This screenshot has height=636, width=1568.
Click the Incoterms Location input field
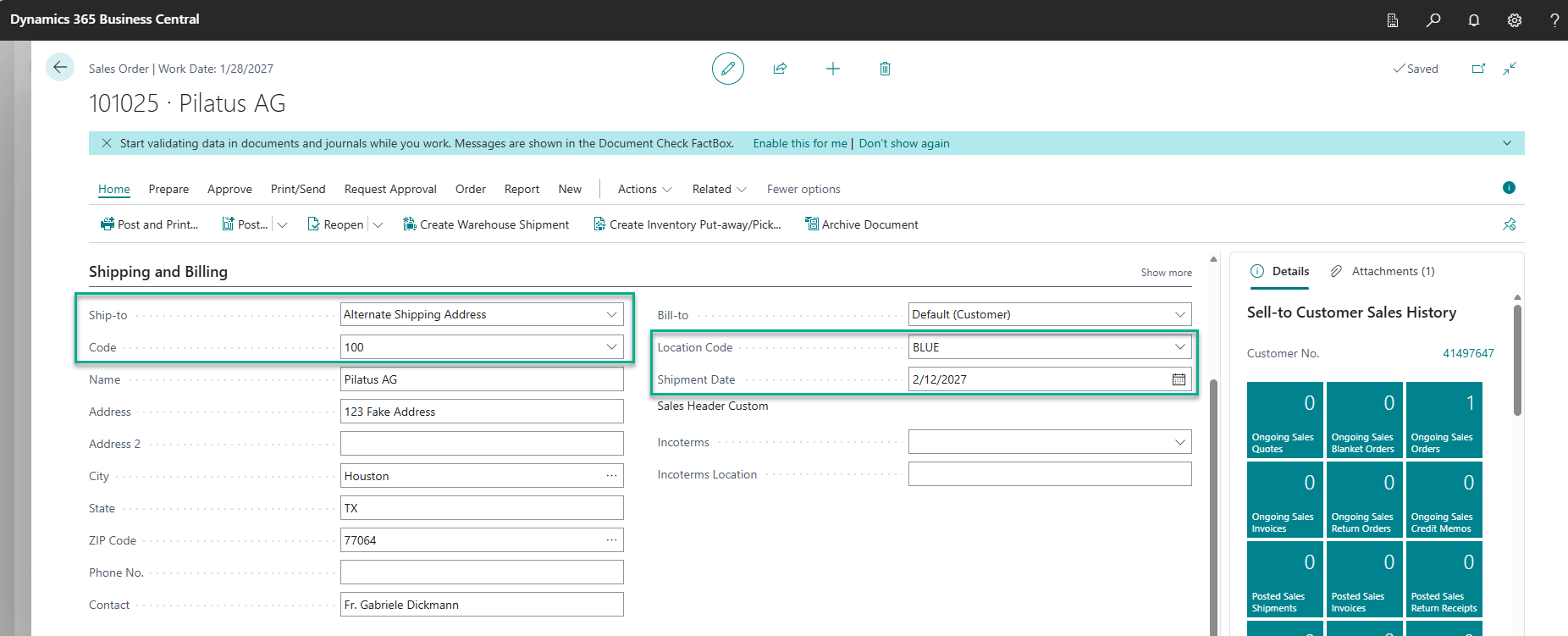(x=1050, y=474)
